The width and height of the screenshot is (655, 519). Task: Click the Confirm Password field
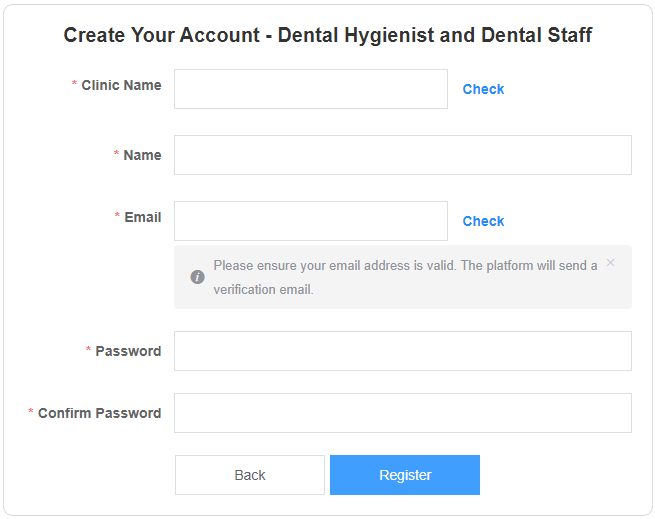click(x=403, y=413)
